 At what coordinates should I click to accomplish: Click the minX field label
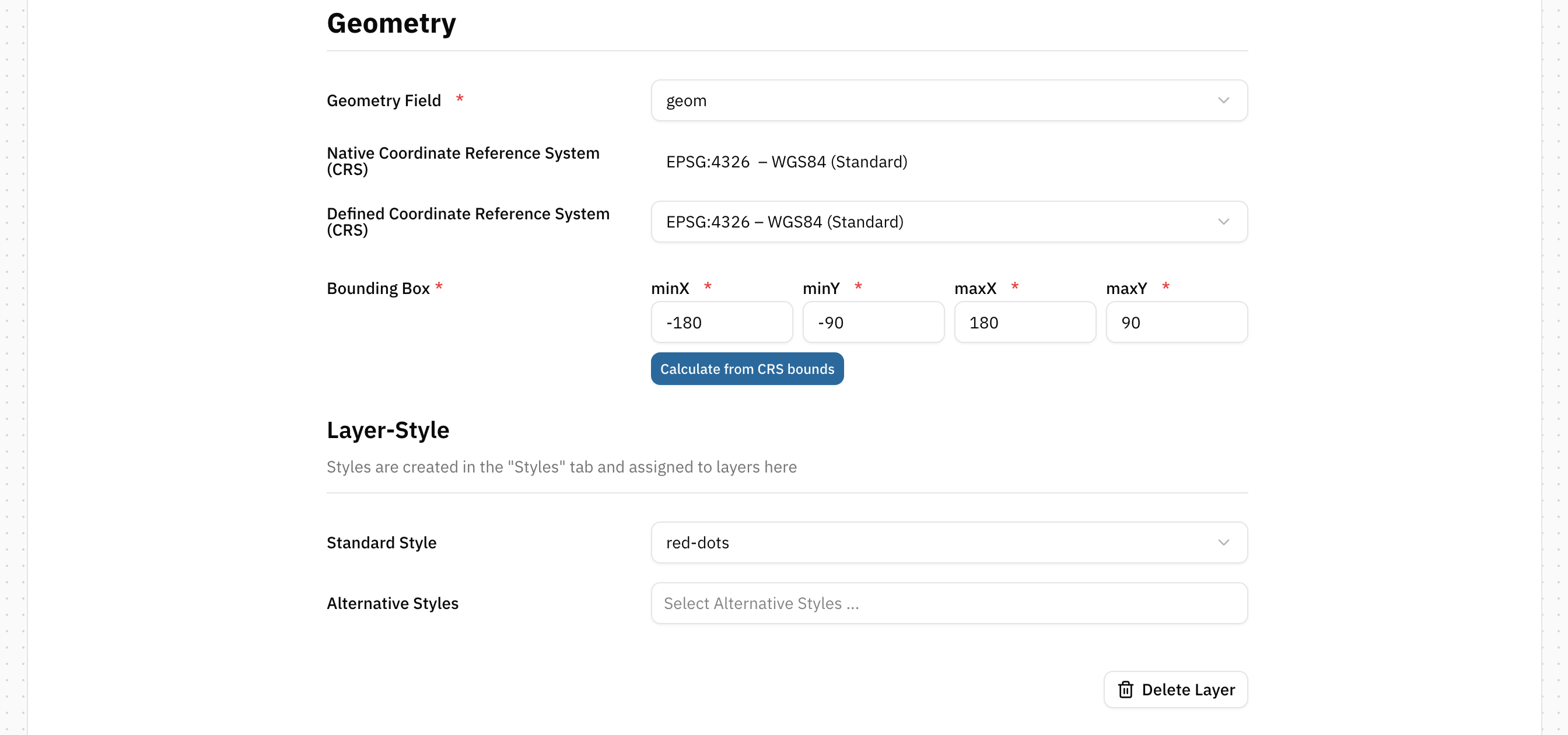pos(670,288)
